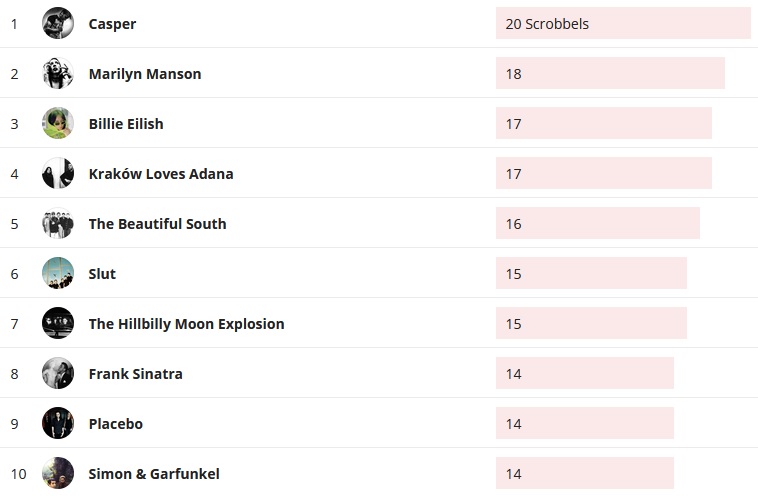758x496 pixels.
Task: Go to Marilyn Manson's artist page
Action: point(145,74)
